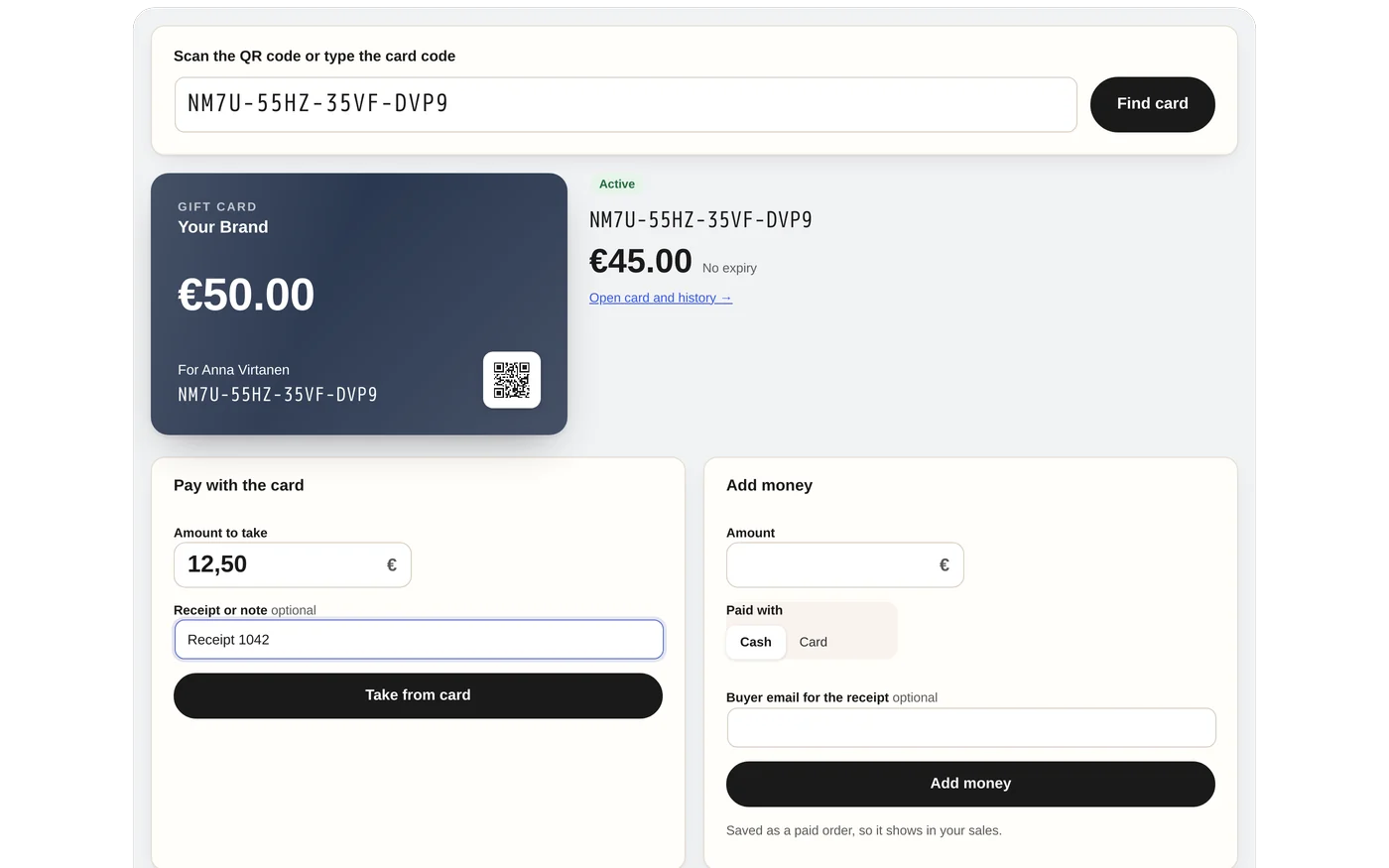Click the code printed on the gift card
The width and height of the screenshot is (1389, 868).
pyautogui.click(x=278, y=395)
